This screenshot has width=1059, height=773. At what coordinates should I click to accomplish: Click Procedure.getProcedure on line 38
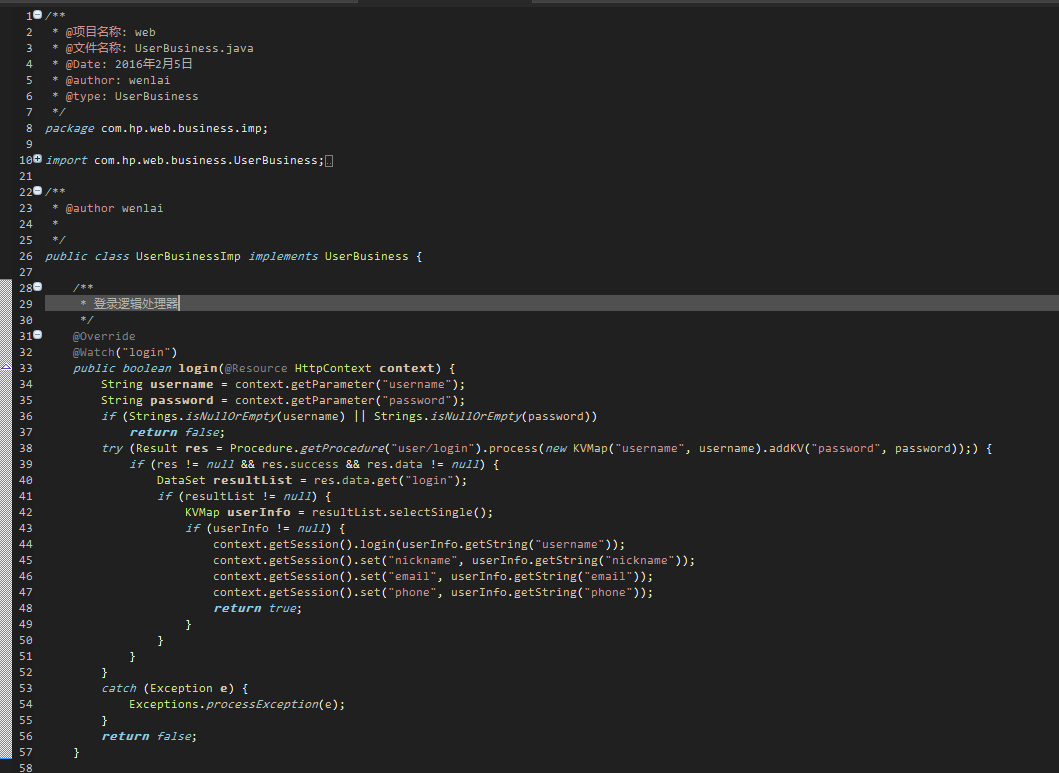[306, 448]
